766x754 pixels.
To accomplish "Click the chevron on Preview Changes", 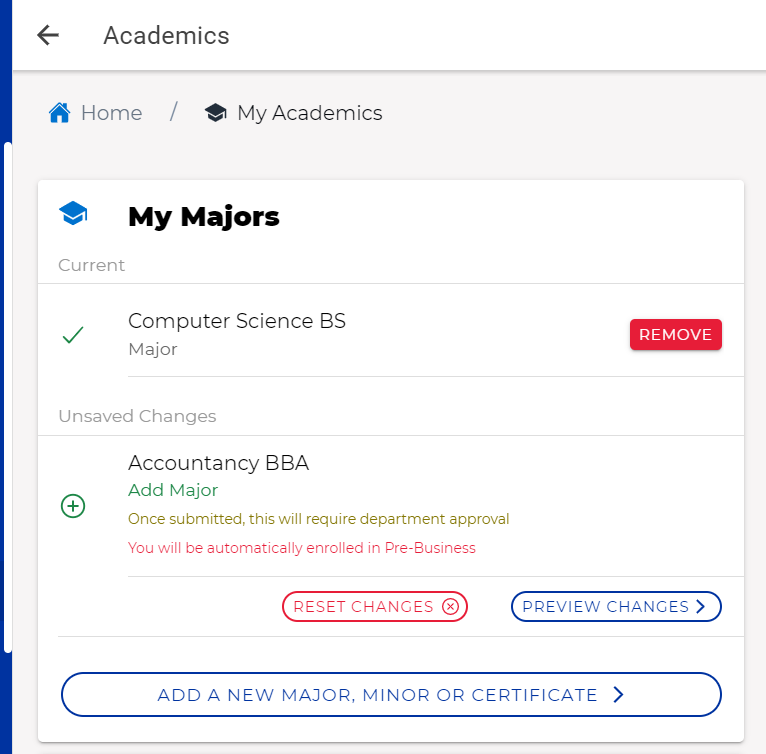I will pyautogui.click(x=701, y=606).
